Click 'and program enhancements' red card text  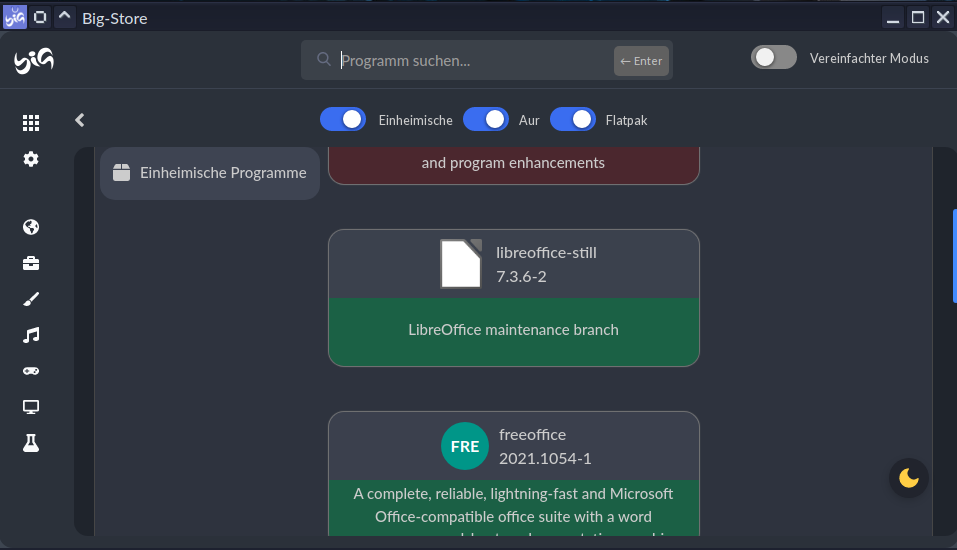(513, 163)
